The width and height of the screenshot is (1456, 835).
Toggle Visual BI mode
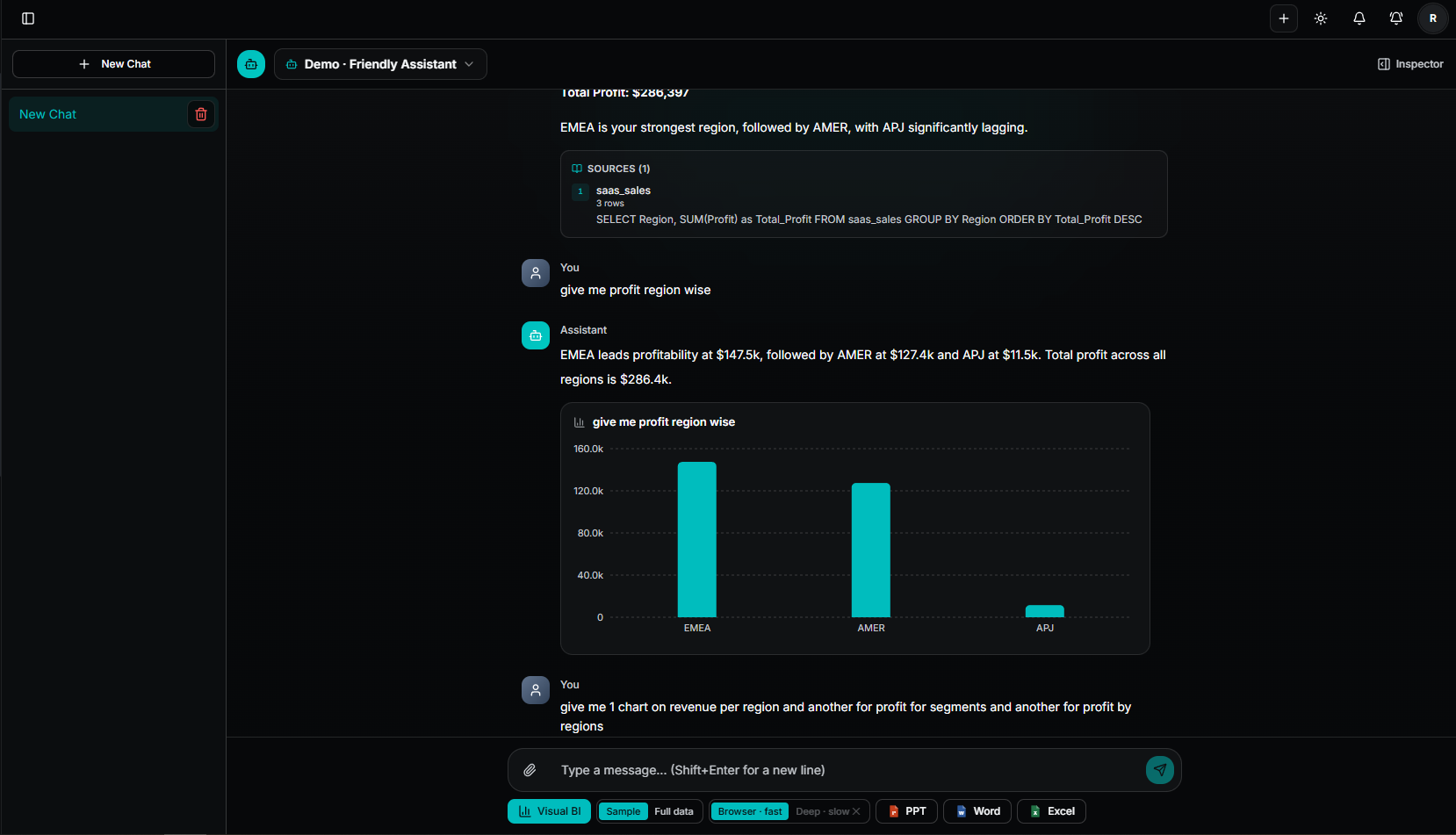tap(550, 811)
